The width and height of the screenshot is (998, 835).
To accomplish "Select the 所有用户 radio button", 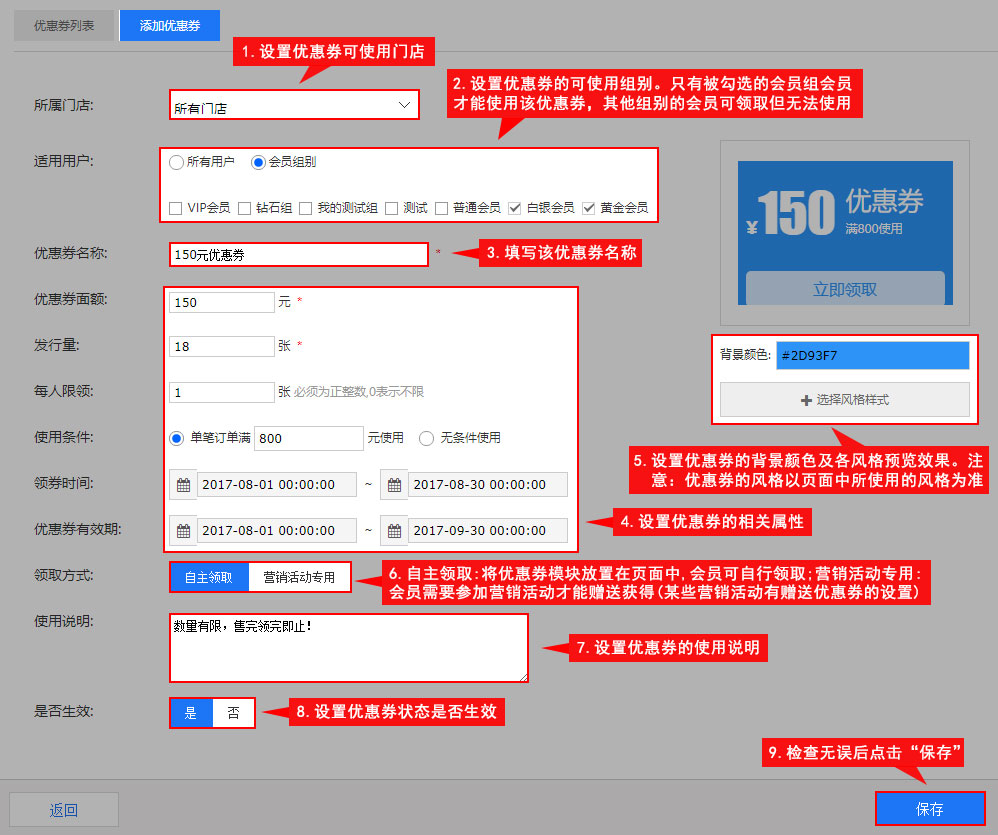I will pos(176,162).
